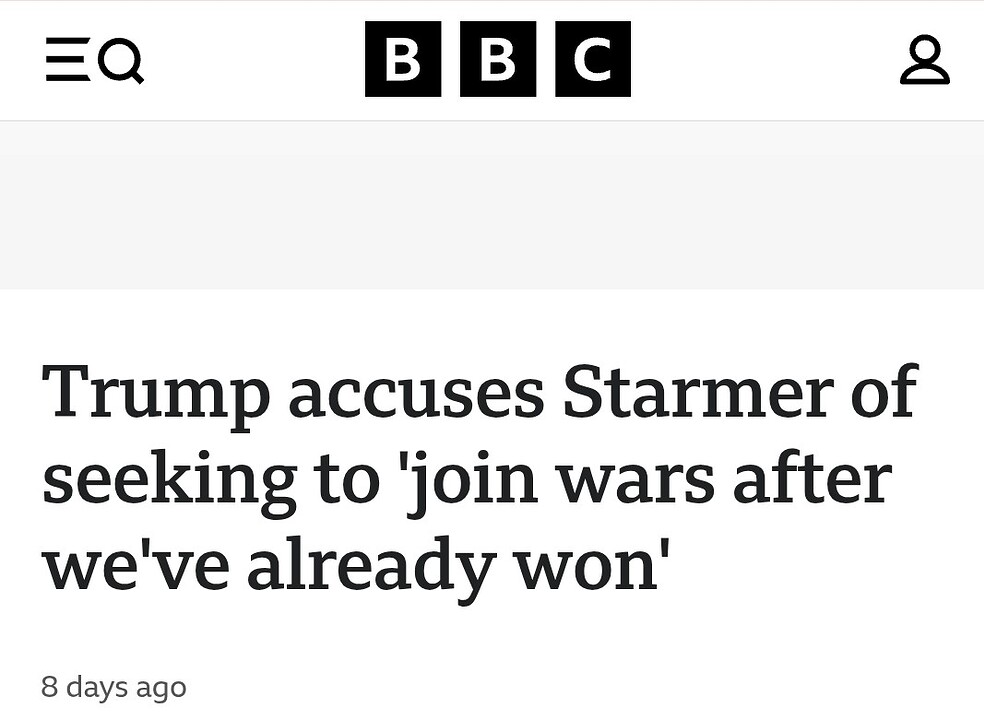The width and height of the screenshot is (984, 720).
Task: Open the hamburger navigation menu icon
Action: (x=67, y=60)
